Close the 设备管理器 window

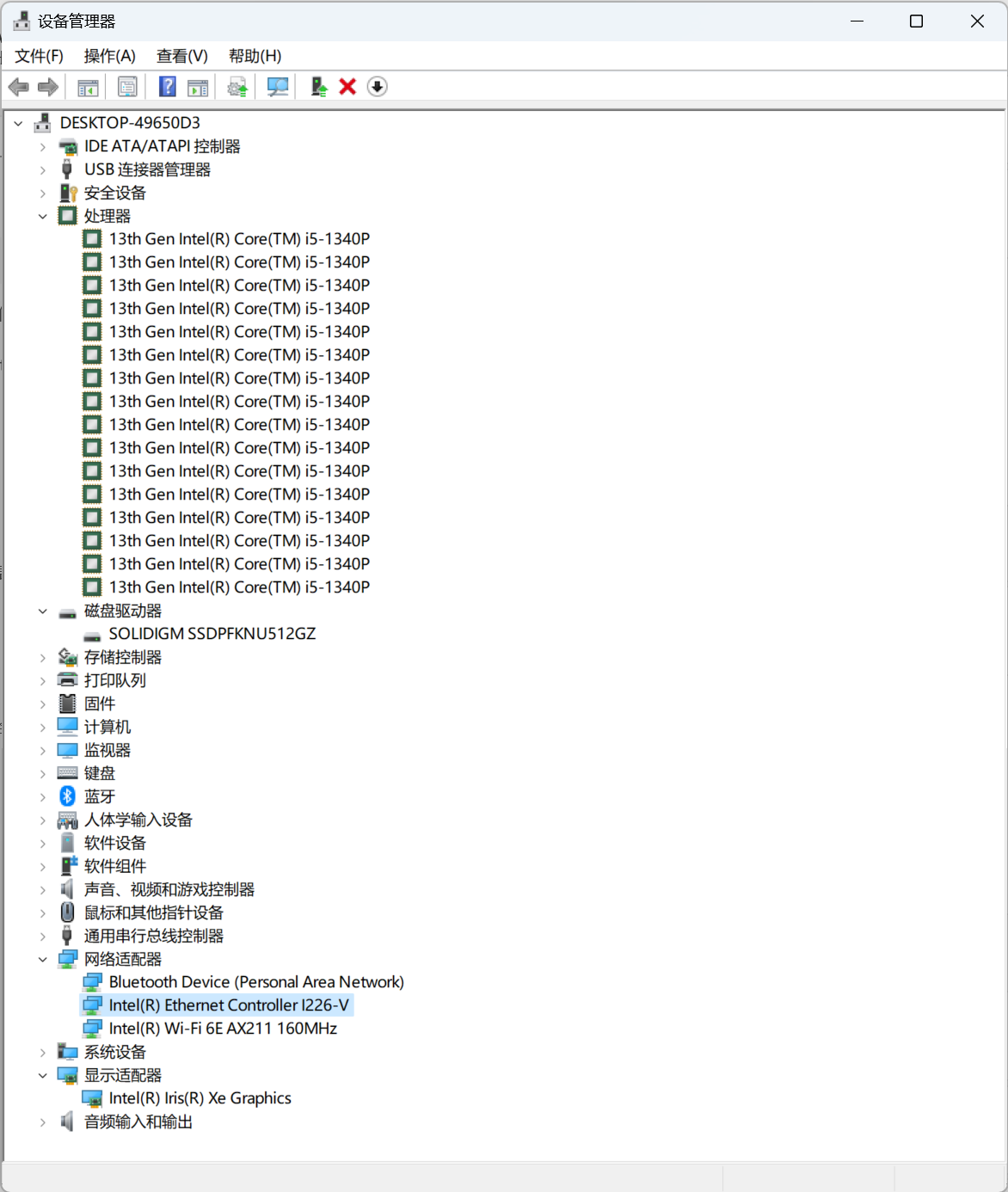(977, 22)
